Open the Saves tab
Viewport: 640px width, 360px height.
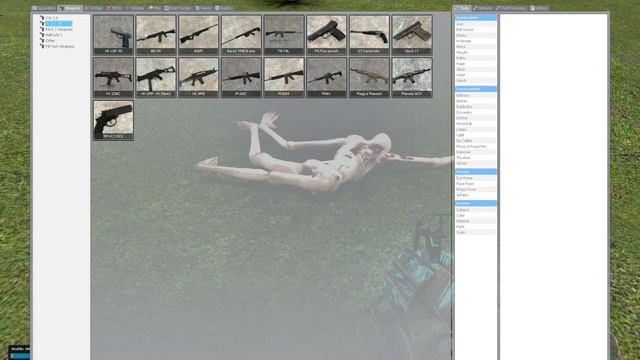click(203, 8)
